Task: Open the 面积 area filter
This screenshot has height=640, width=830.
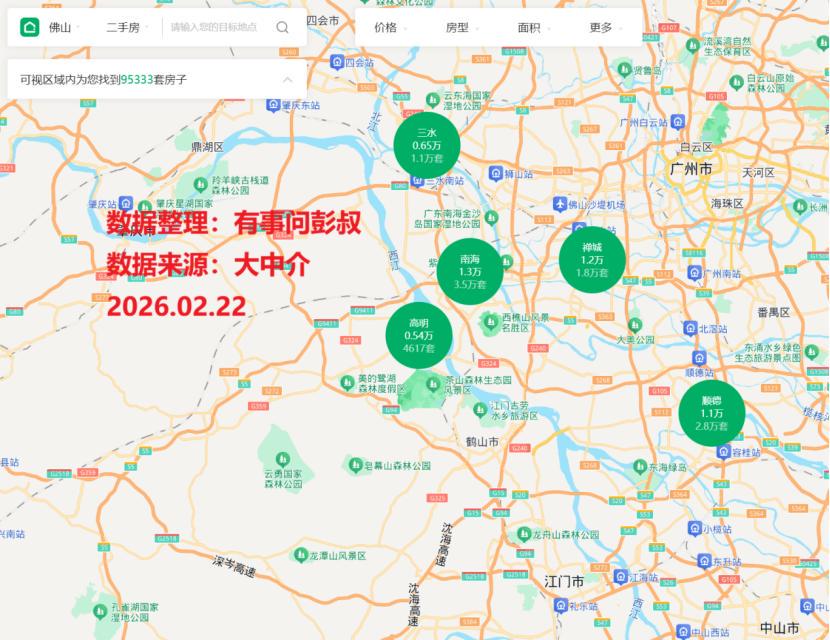Action: click(x=534, y=28)
